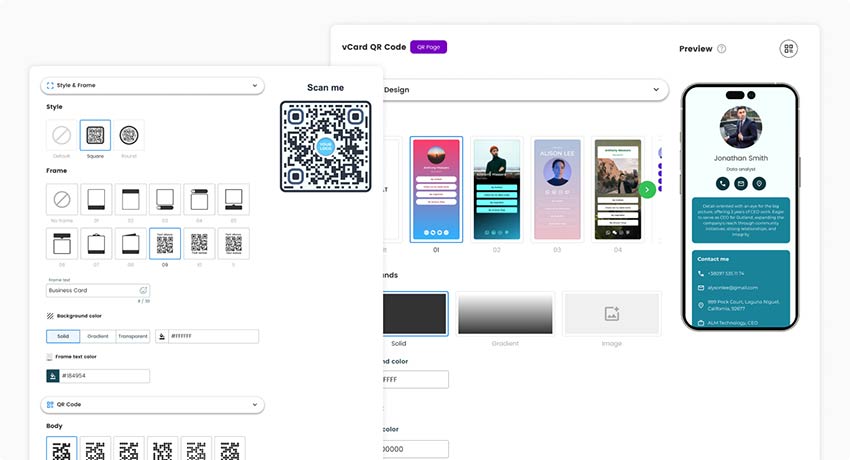The height and width of the screenshot is (460, 850).
Task: Select the Solid background color mode
Action: coord(63,336)
